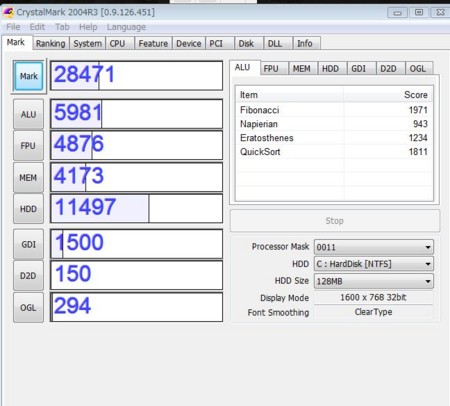Viewport: 450px width, 406px height.
Task: Click the Score column header
Action: click(388, 95)
